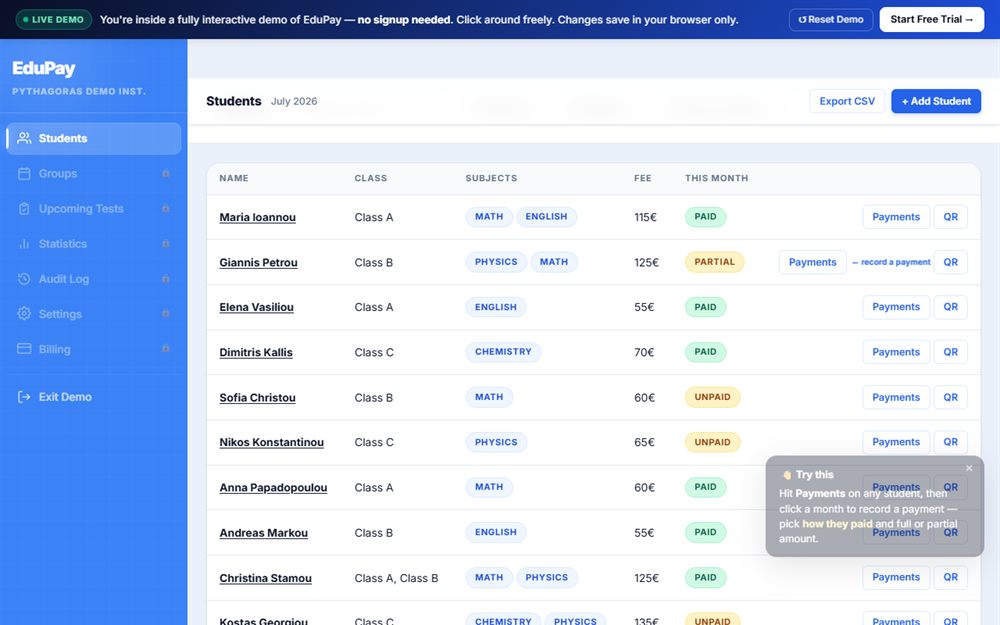
Task: Click the Export CSV button
Action: 846,101
